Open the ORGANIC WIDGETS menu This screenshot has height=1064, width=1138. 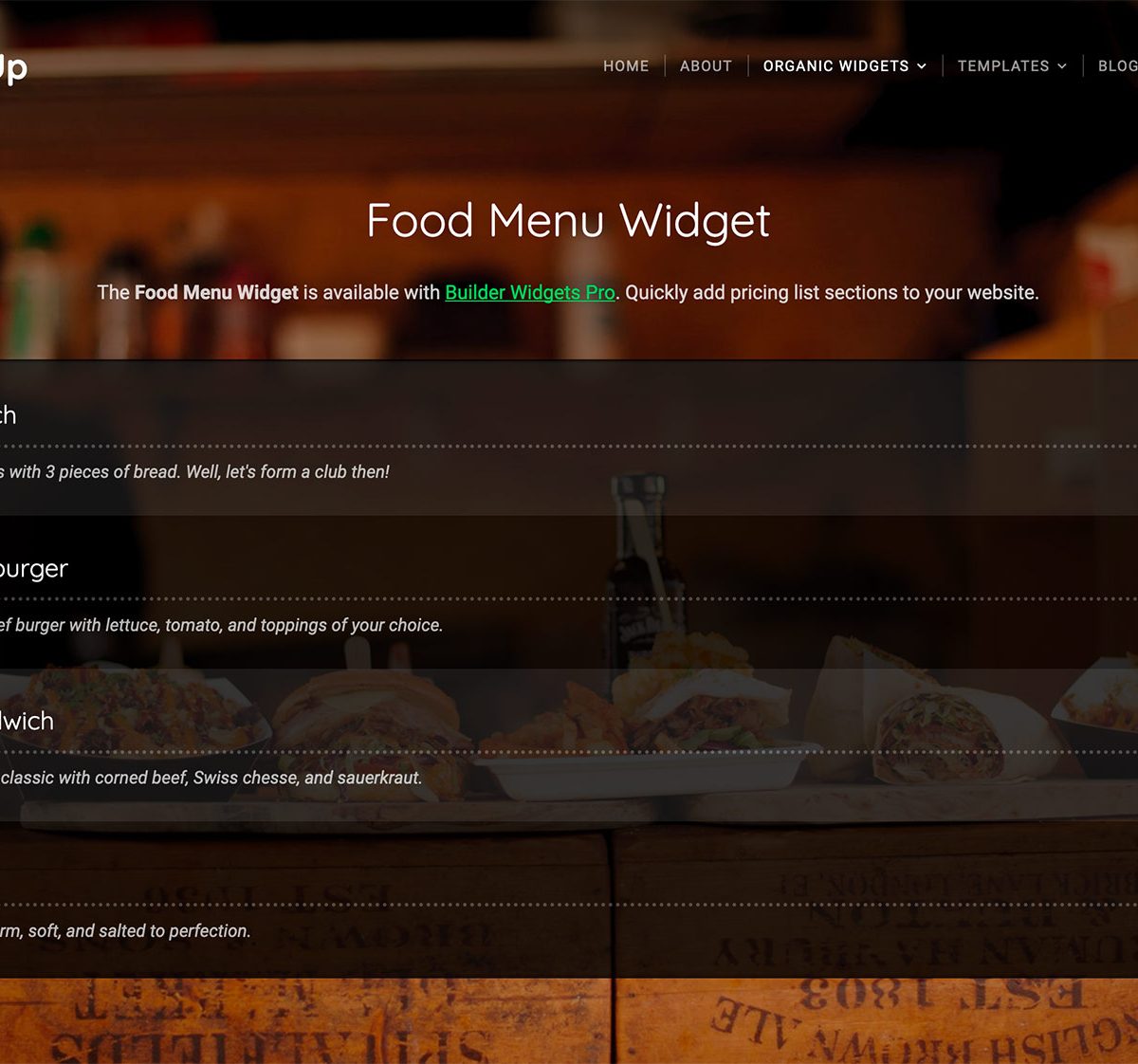tap(835, 66)
